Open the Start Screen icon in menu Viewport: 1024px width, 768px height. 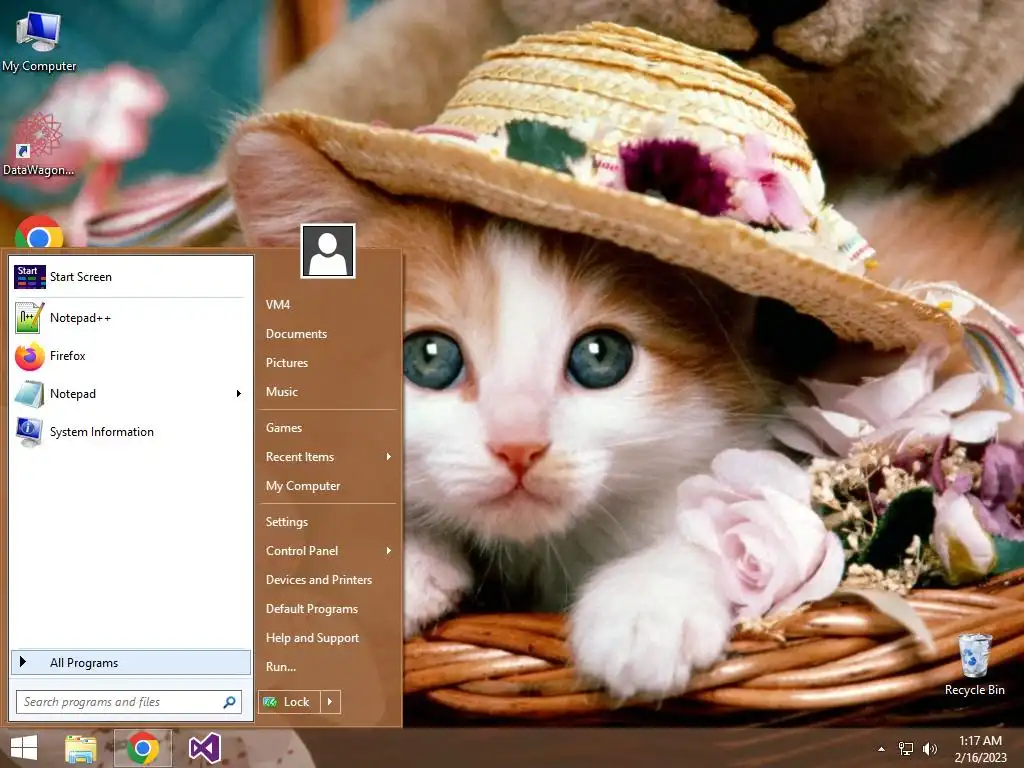[x=29, y=277]
